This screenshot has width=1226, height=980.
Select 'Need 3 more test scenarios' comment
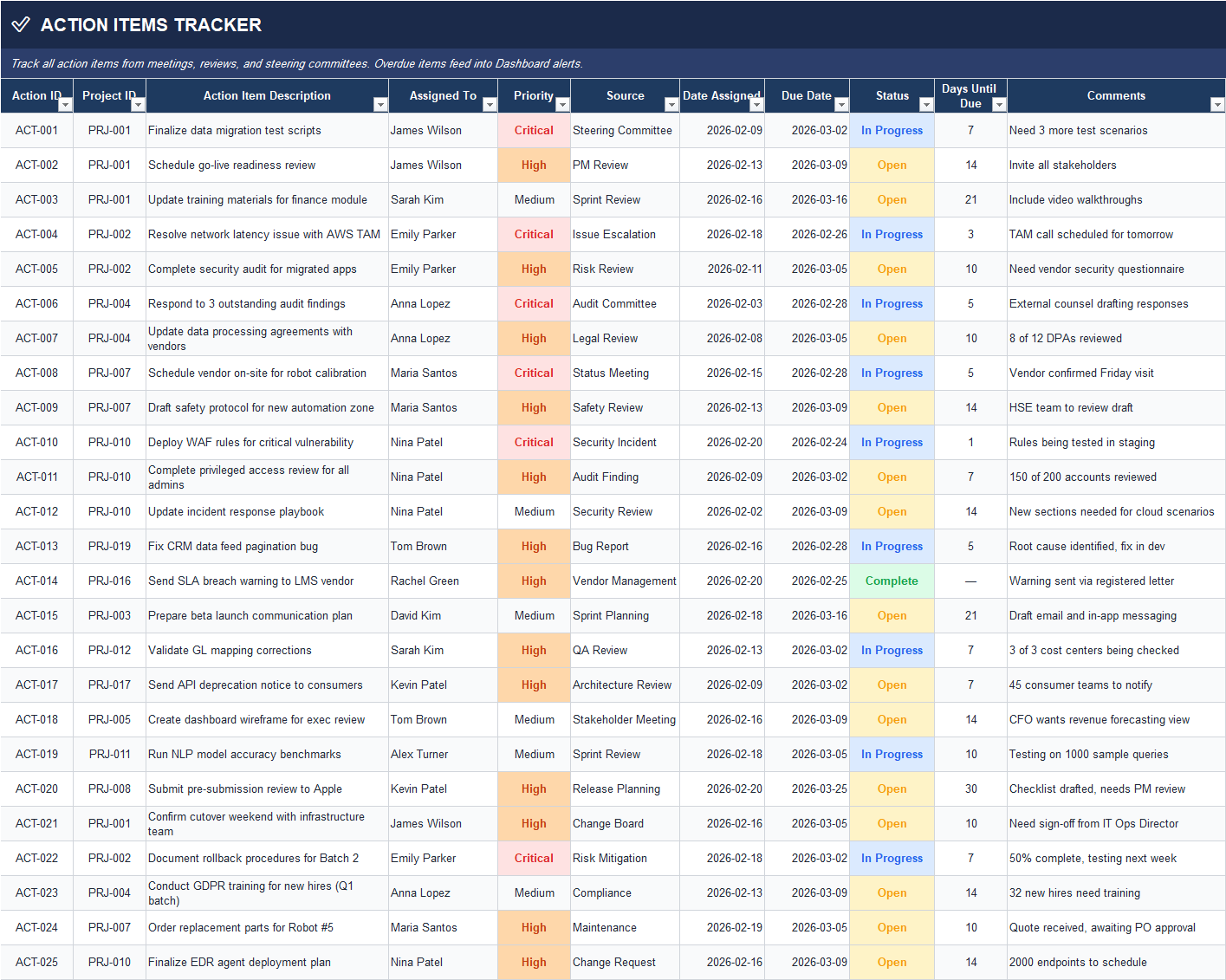click(1116, 131)
